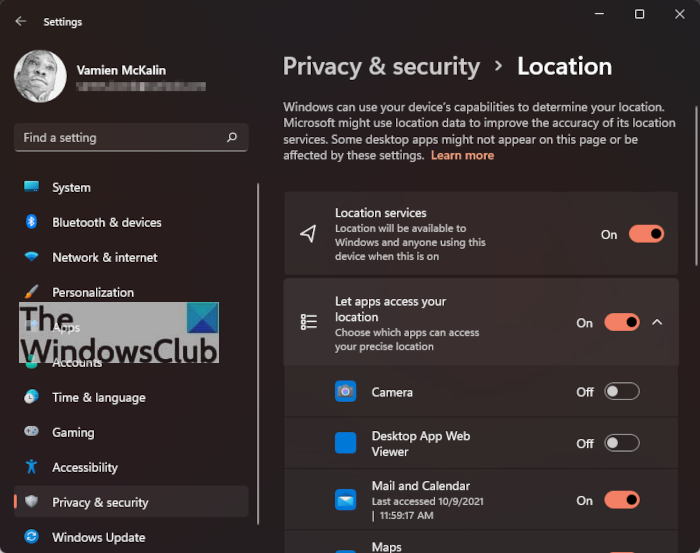This screenshot has height=553, width=700.
Task: Select Time & language in sidebar
Action: [x=99, y=397]
